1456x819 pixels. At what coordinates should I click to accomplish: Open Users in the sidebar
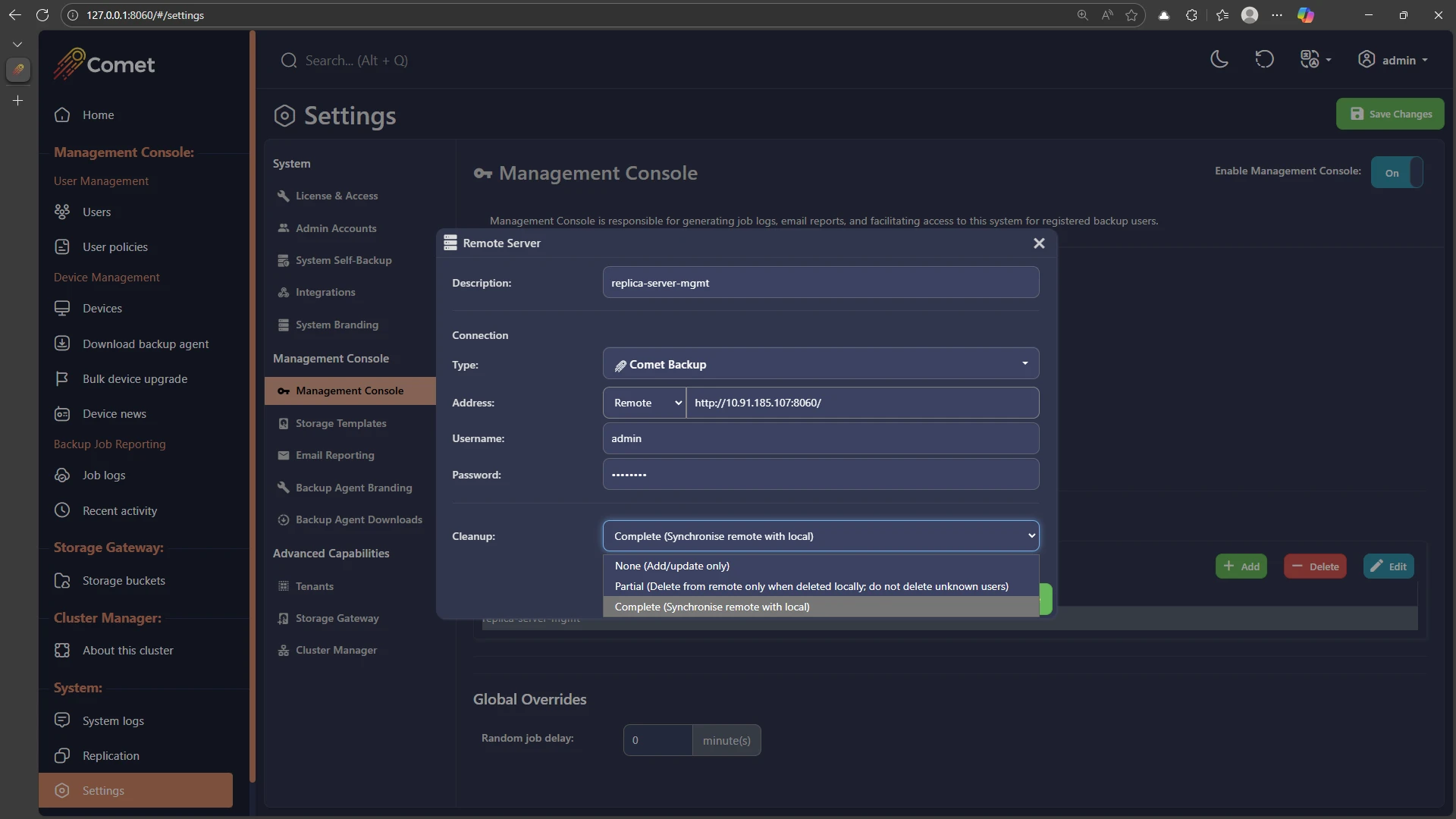96,212
